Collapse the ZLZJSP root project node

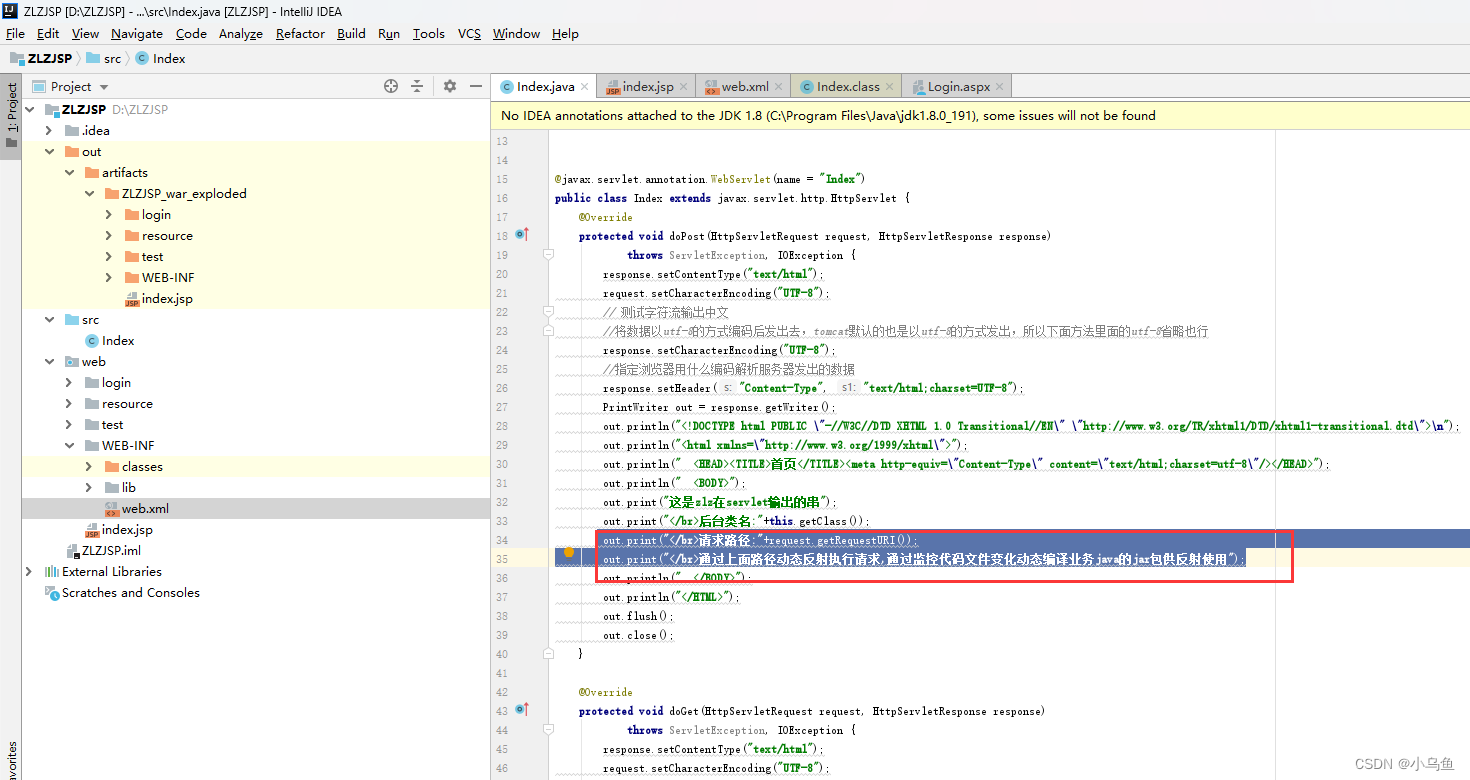pyautogui.click(x=29, y=109)
